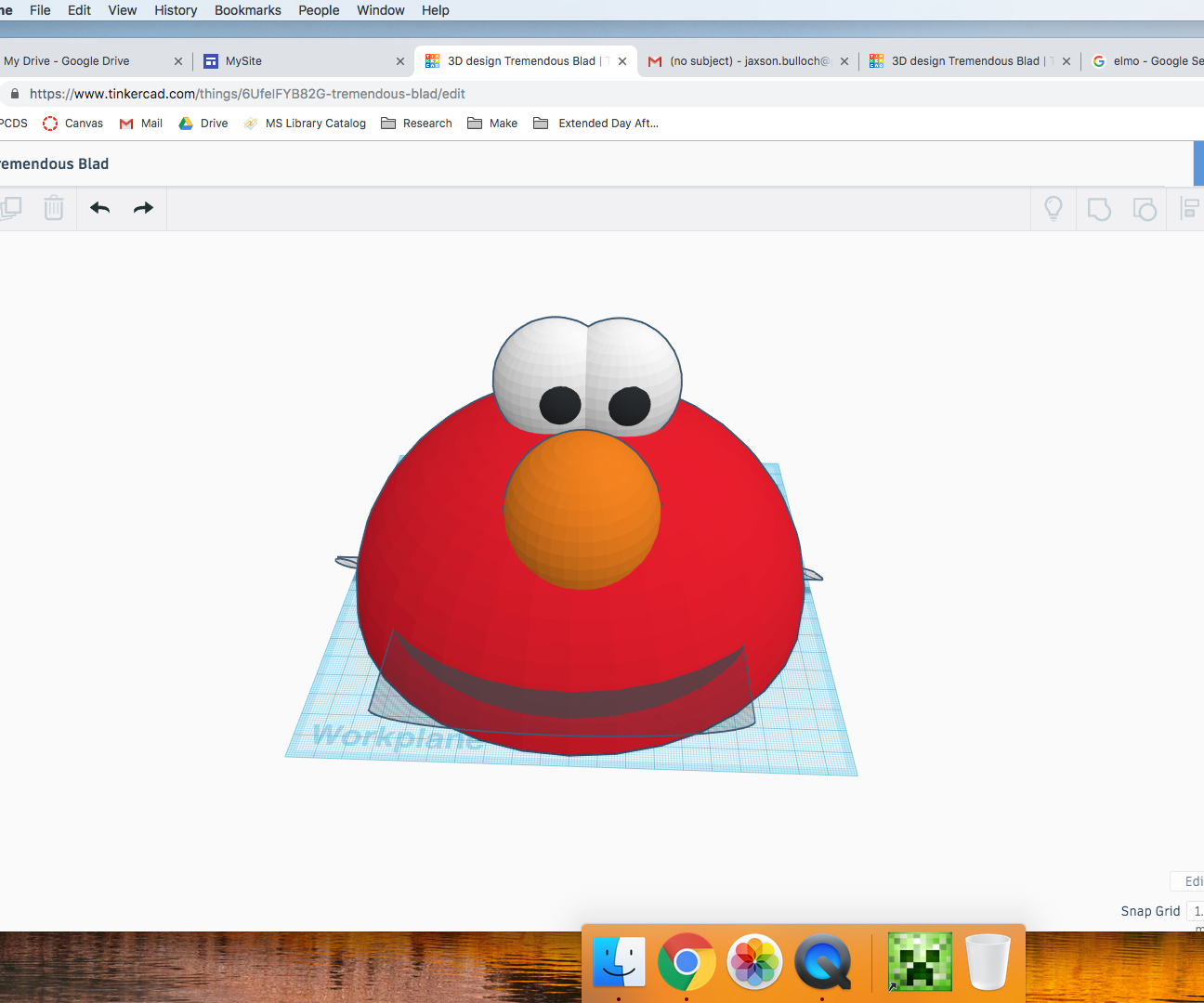
Task: Open Photos app from the dock
Action: (754, 962)
